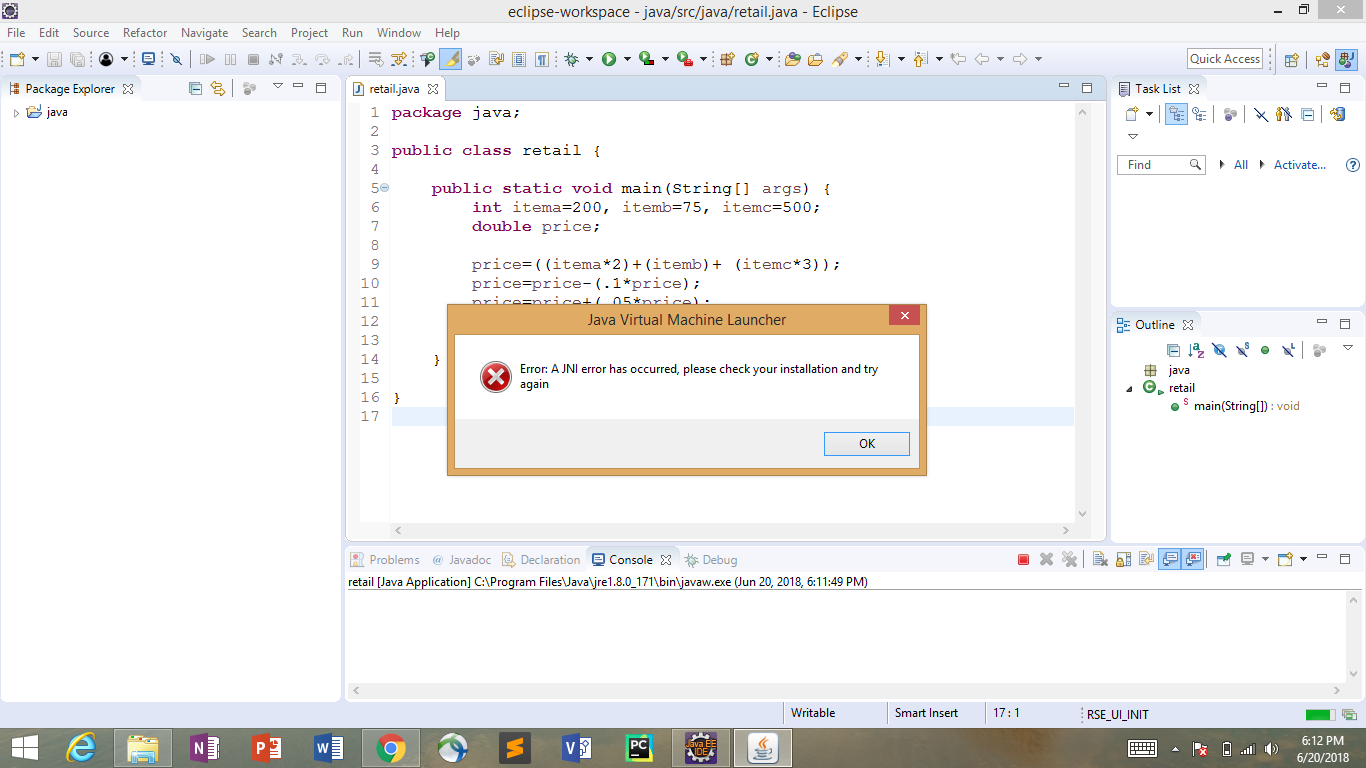The width and height of the screenshot is (1366, 768).
Task: Click the green Run button in toolbar
Action: (x=608, y=59)
